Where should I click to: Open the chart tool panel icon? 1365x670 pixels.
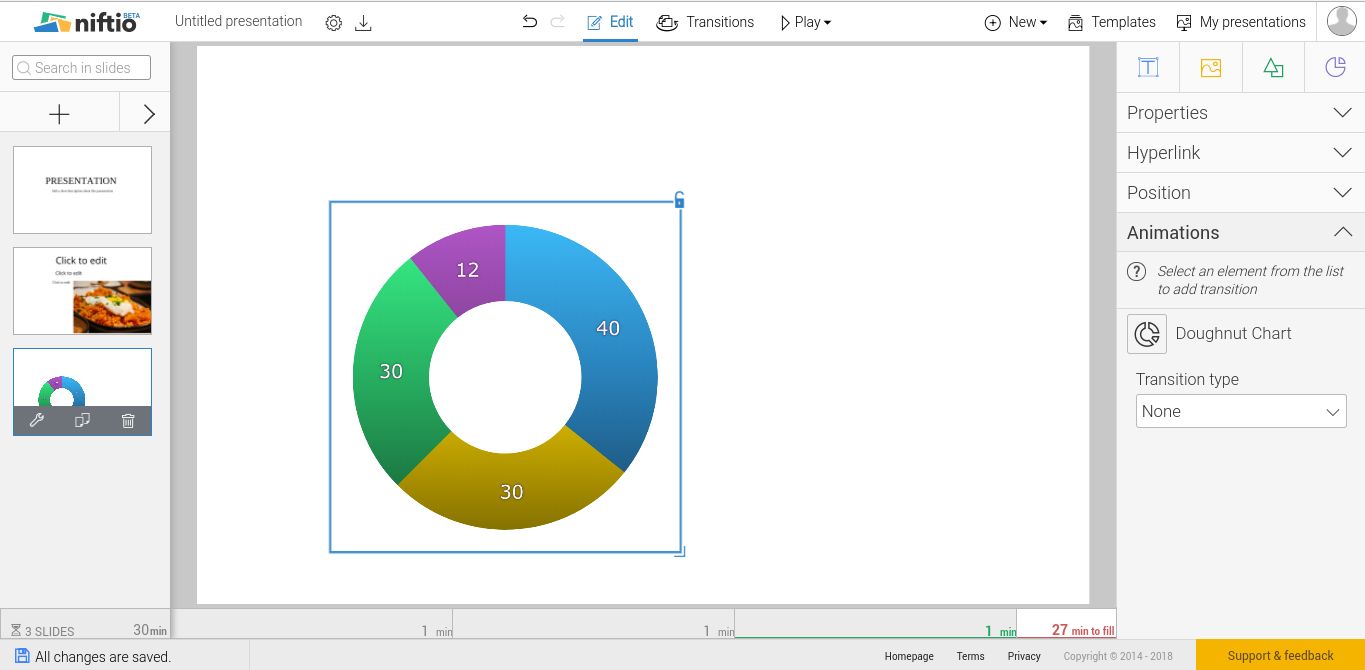(x=1335, y=68)
